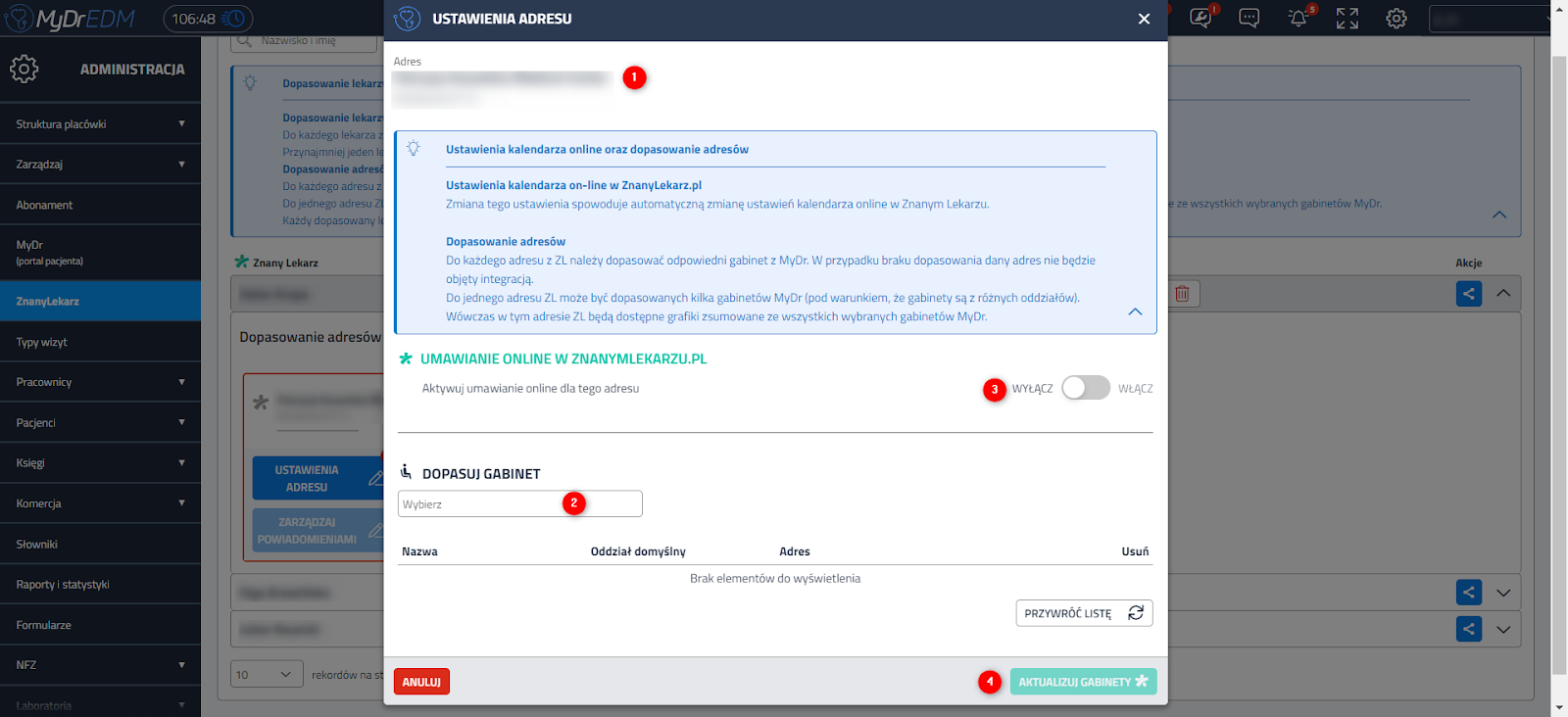
Task: Click 'Ustawienia kalendarza on-line w ZnanyLekarz.pl' heading
Action: click(x=573, y=185)
